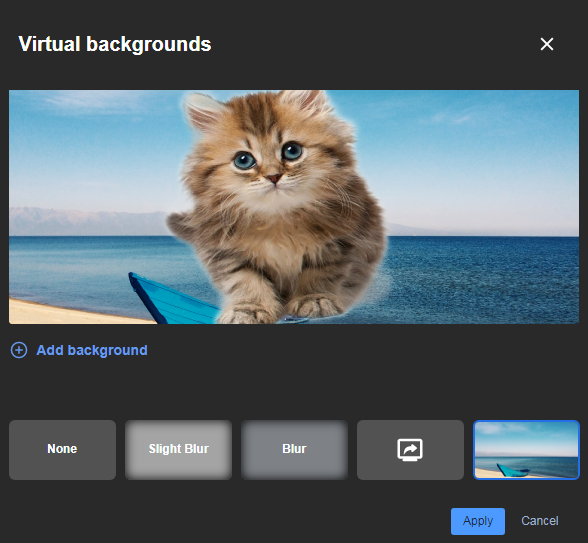Apply the selected virtual background
Image resolution: width=588 pixels, height=543 pixels.
[478, 521]
